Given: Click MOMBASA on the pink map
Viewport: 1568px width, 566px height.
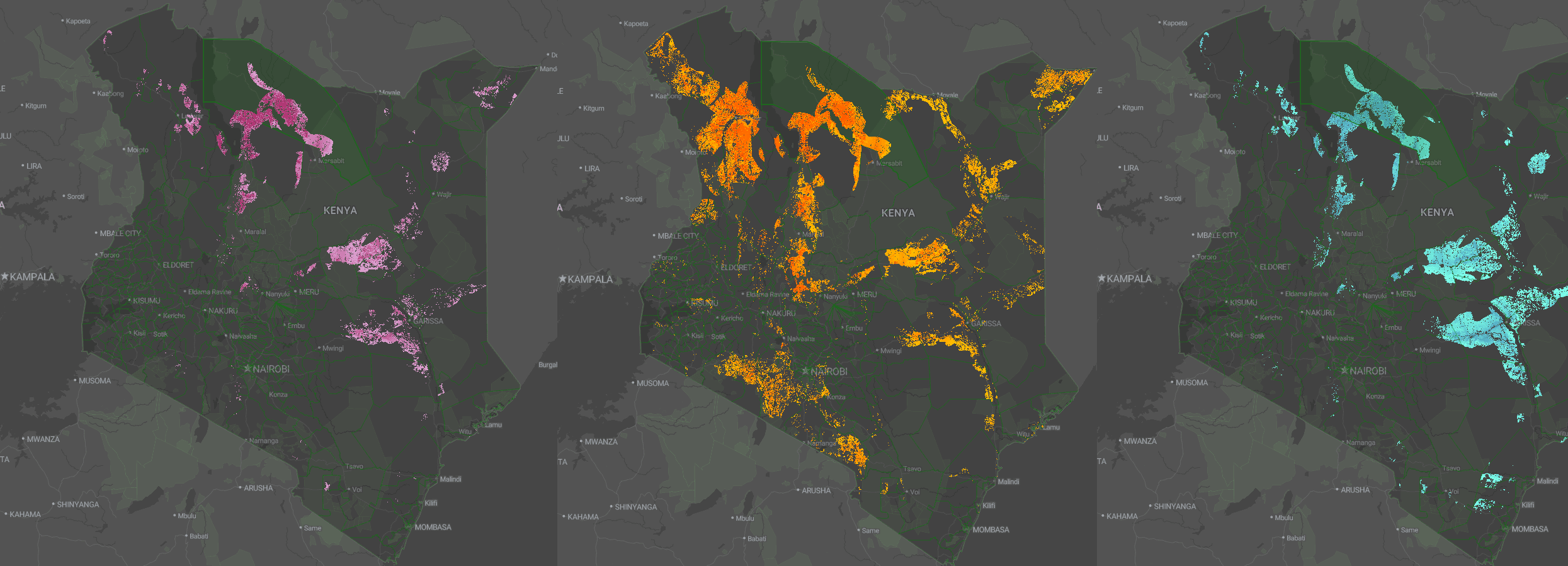Looking at the screenshot, I should click(433, 527).
